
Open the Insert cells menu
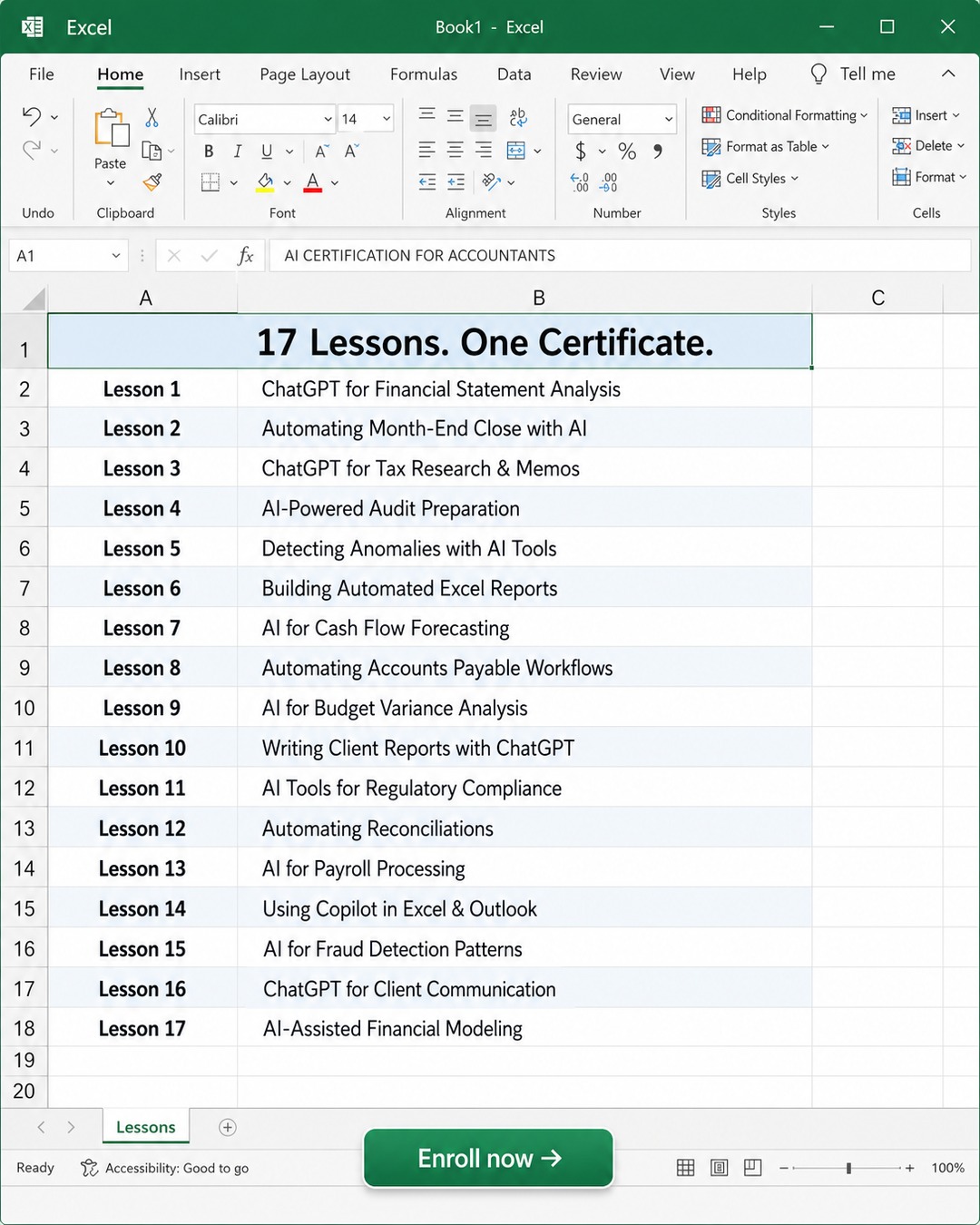926,115
